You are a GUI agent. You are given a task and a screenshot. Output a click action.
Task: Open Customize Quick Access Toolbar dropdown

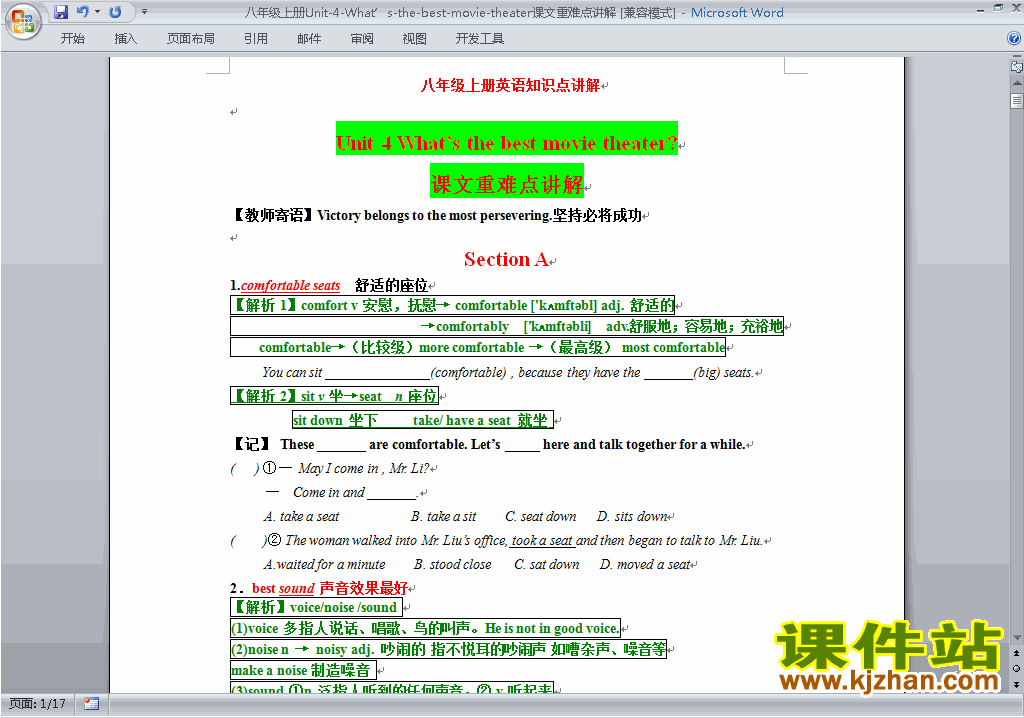pos(144,12)
